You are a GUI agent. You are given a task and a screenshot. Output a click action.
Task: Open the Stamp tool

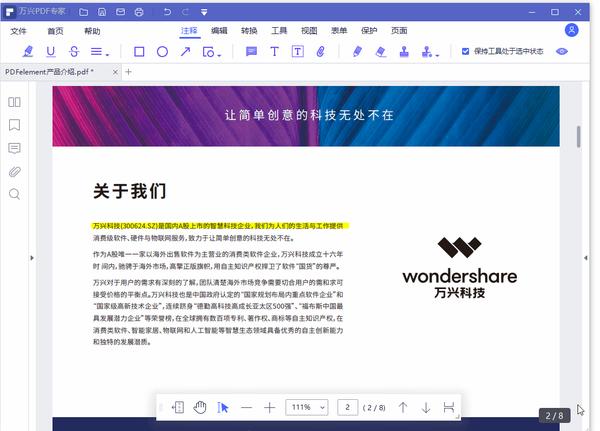[x=404, y=51]
